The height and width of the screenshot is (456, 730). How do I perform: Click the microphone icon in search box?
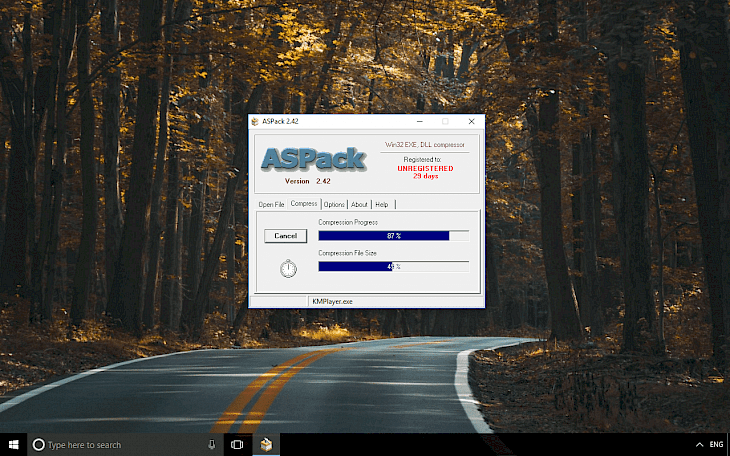tap(212, 445)
